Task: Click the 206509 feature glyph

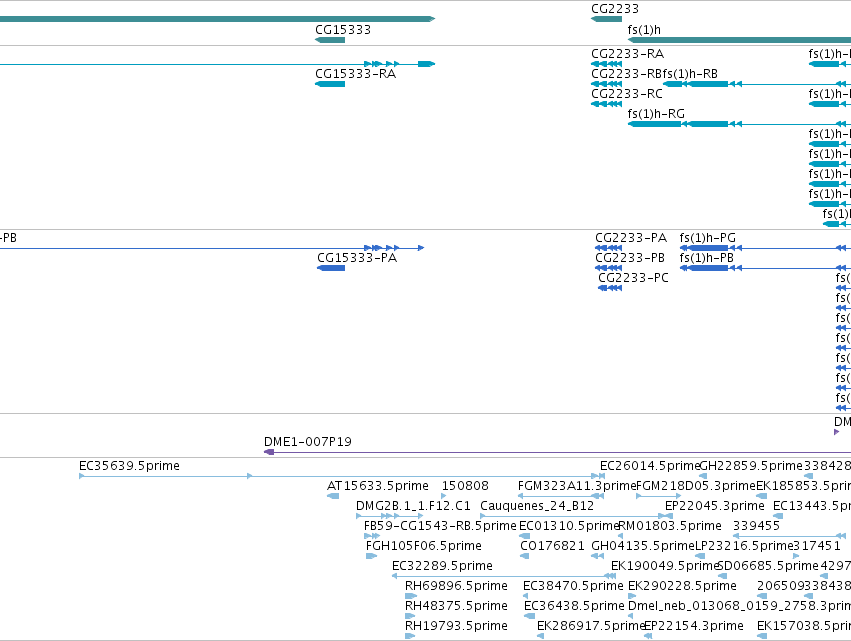Action: coord(762,596)
